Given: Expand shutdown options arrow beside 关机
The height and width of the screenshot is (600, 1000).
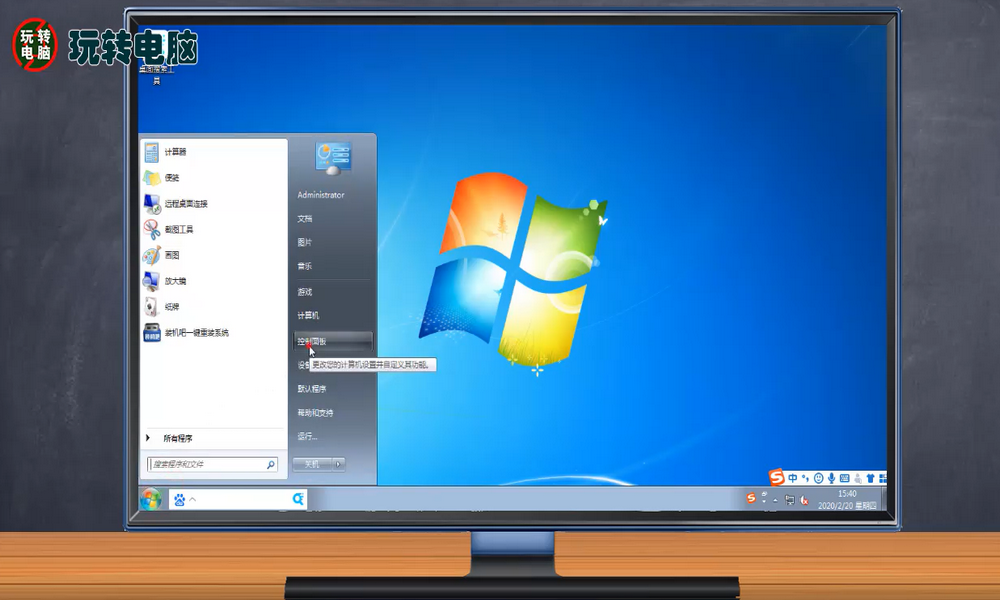Looking at the screenshot, I should coord(339,464).
